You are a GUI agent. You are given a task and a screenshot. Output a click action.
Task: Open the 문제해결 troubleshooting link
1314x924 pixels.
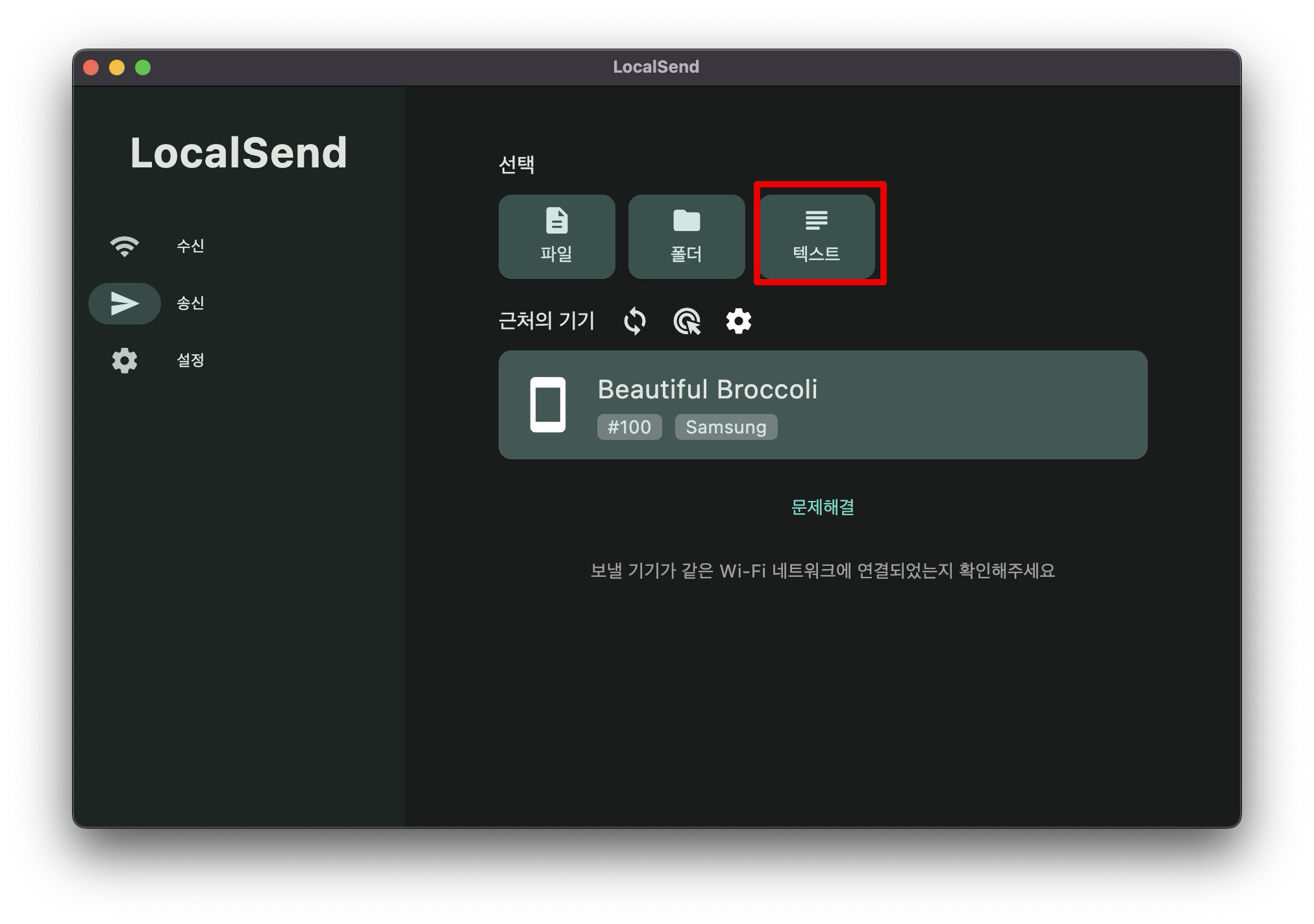click(x=823, y=507)
